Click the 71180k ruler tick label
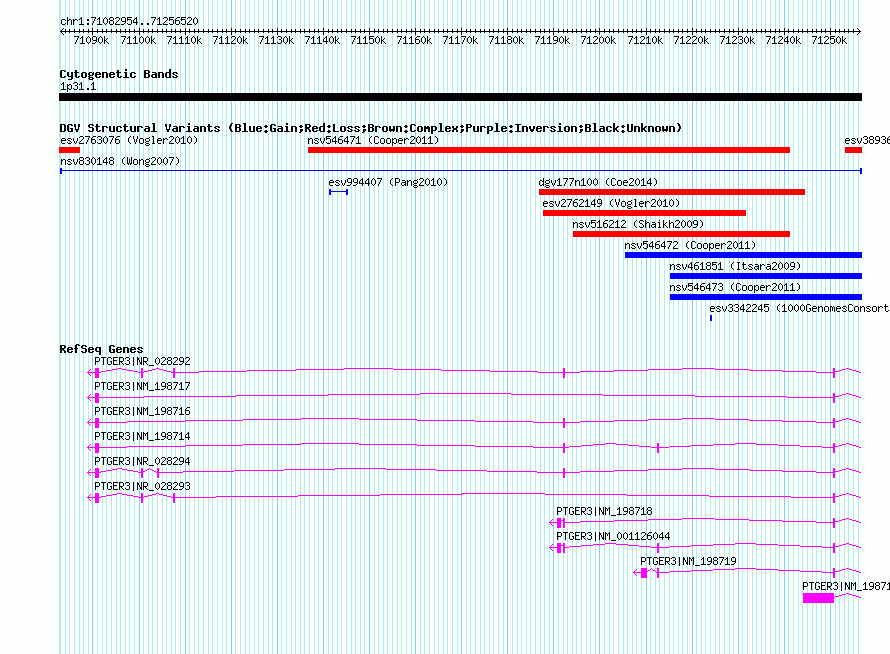 tap(506, 40)
